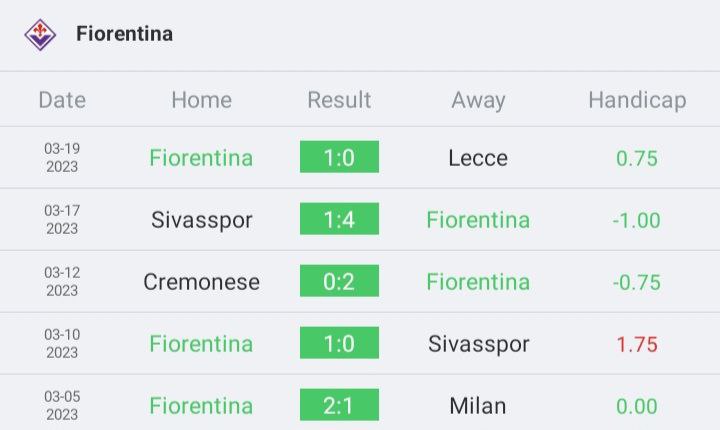Select the Handicap column header
This screenshot has height=430, width=720.
pyautogui.click(x=637, y=101)
